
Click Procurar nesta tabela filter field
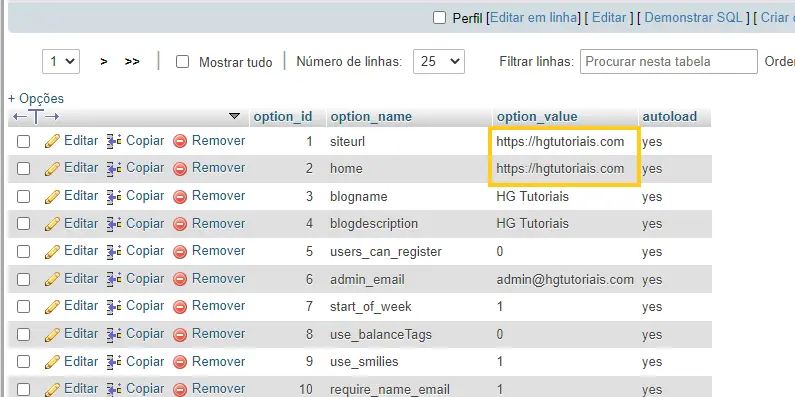point(669,61)
